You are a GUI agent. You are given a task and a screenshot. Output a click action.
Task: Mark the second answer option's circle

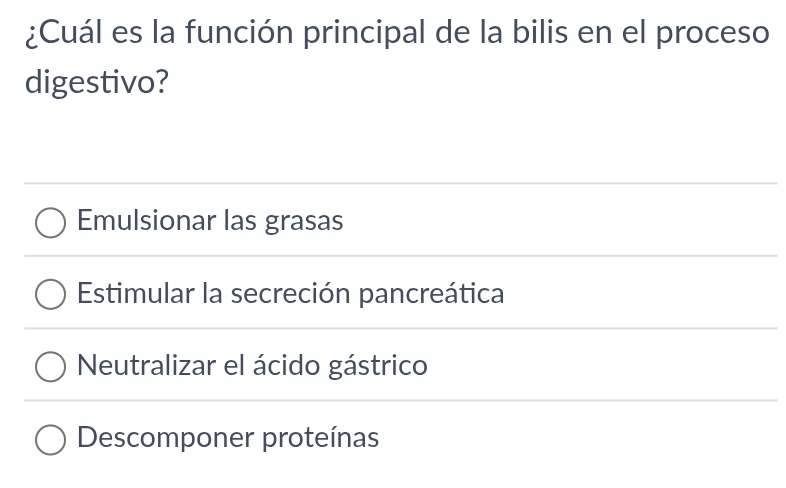click(x=51, y=295)
